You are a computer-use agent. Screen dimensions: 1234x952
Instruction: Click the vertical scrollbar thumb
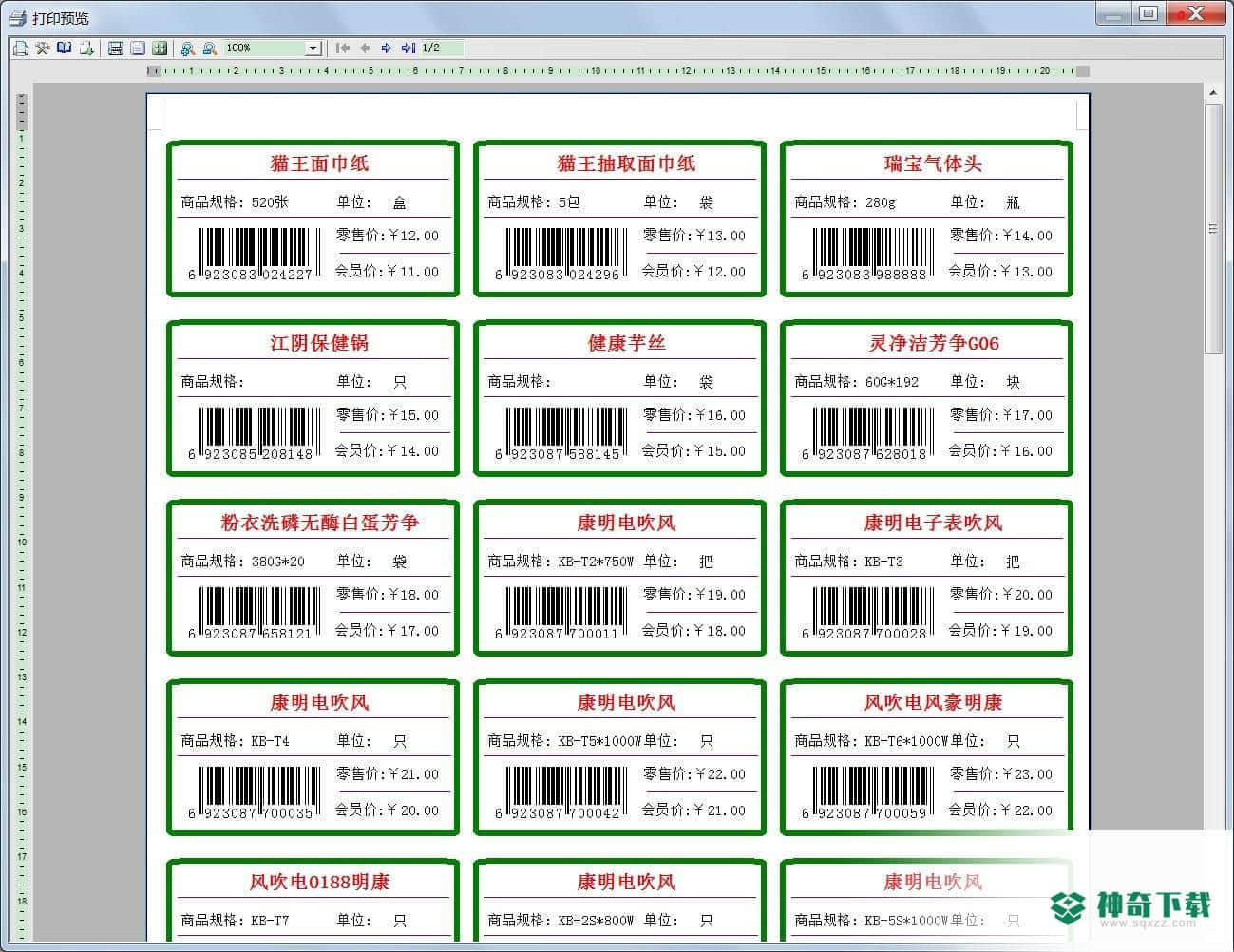(1213, 228)
